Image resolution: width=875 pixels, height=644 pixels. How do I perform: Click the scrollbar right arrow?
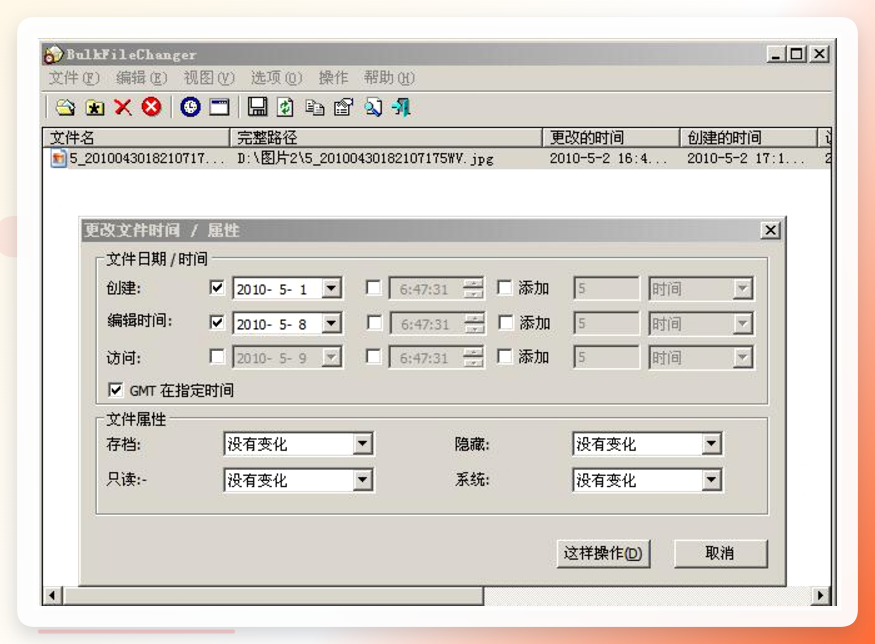(820, 595)
